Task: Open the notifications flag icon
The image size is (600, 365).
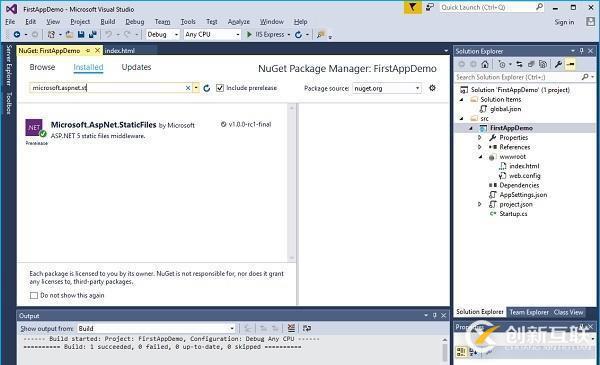Action: point(412,7)
